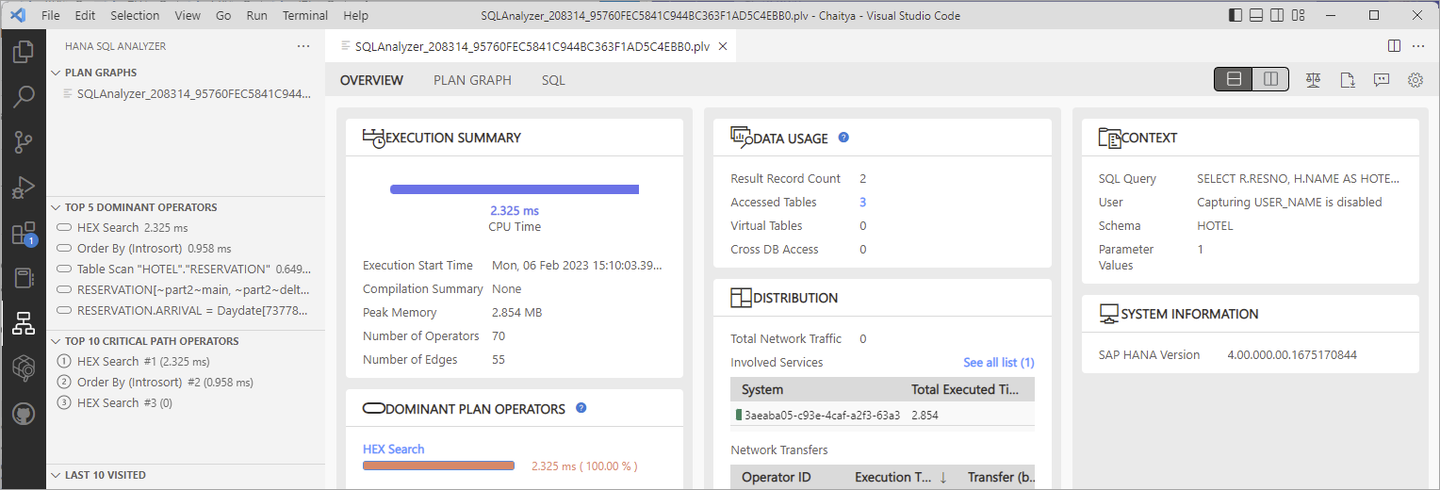Switch to the SQL tab
Viewport: 1440px width, 490px height.
(x=554, y=80)
